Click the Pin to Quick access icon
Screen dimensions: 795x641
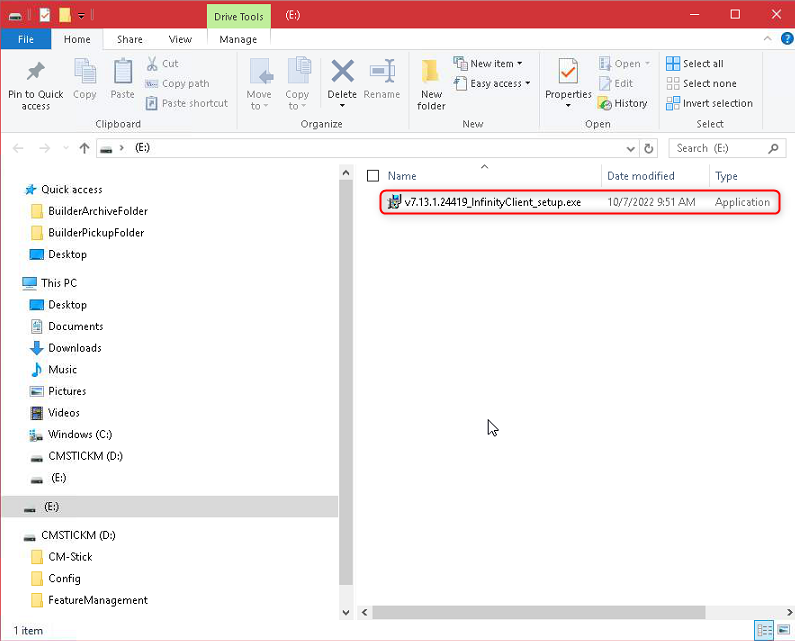click(x=35, y=72)
